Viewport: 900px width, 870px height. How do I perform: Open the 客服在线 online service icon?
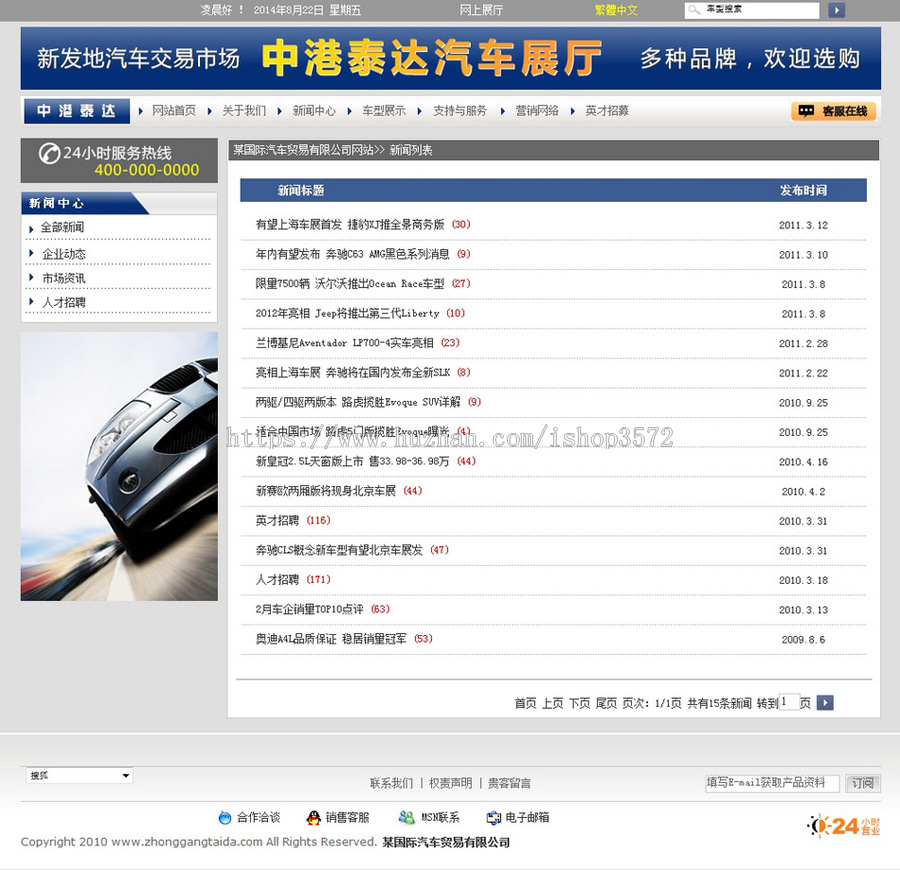(x=805, y=111)
